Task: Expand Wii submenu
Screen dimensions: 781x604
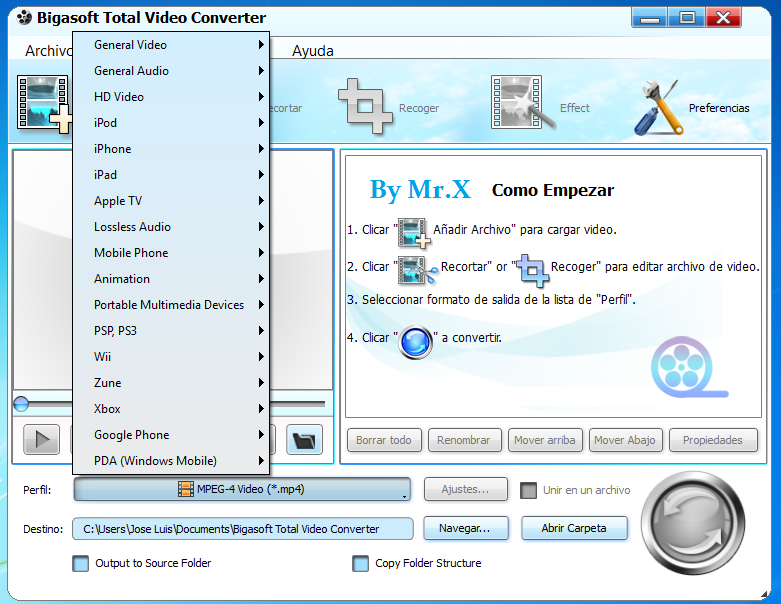Action: coord(171,357)
